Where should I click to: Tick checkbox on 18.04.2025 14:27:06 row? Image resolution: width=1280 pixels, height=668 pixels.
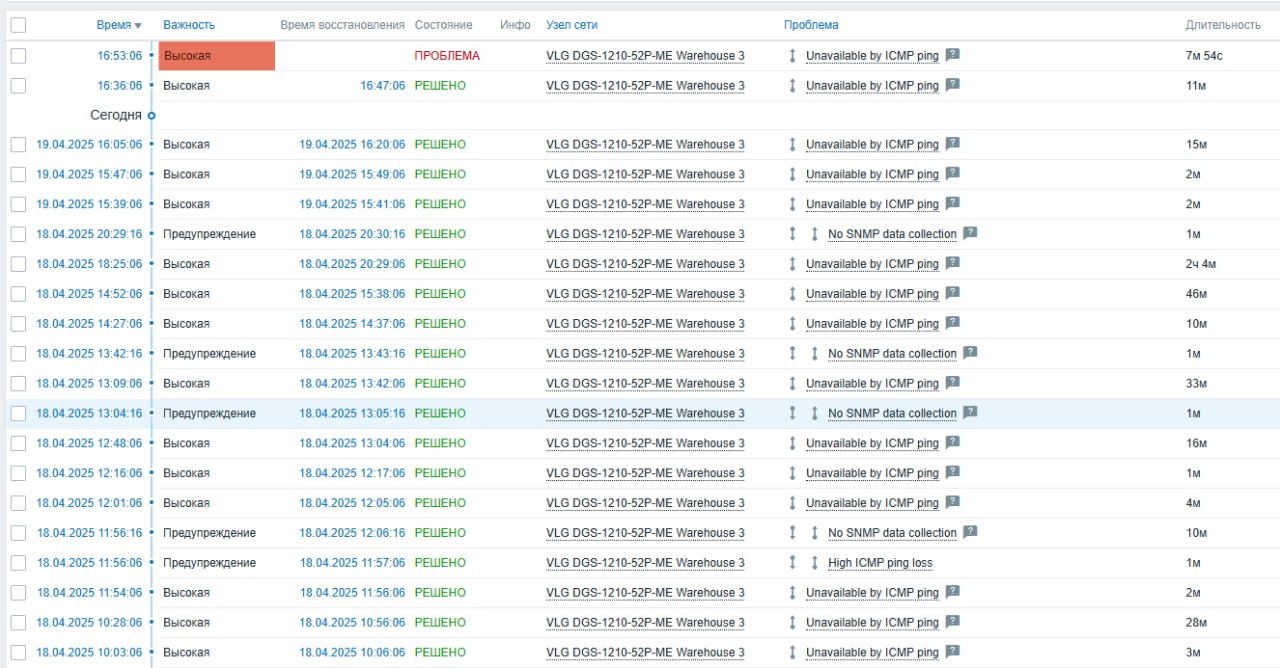(x=18, y=324)
